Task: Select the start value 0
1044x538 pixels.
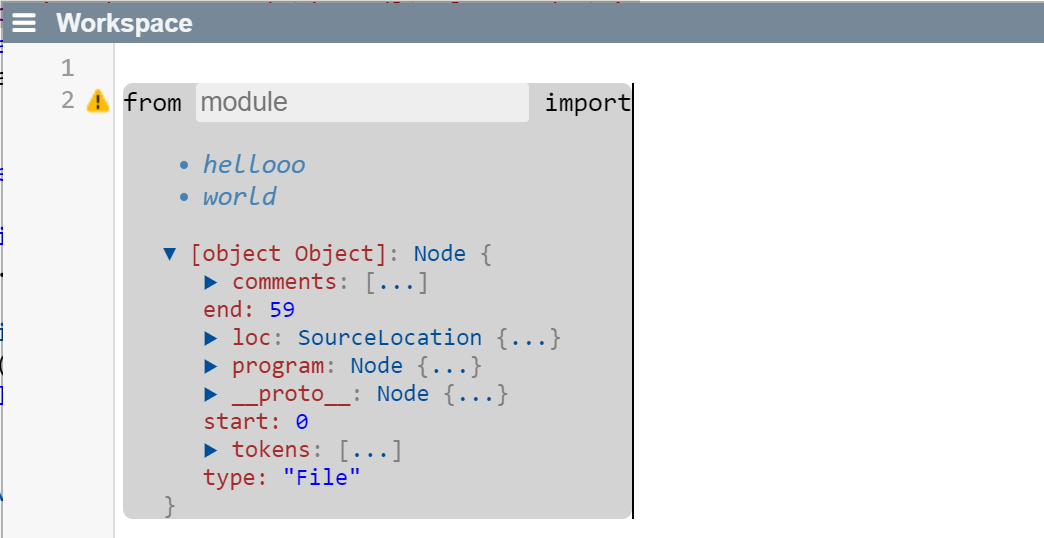Action: click(x=301, y=422)
